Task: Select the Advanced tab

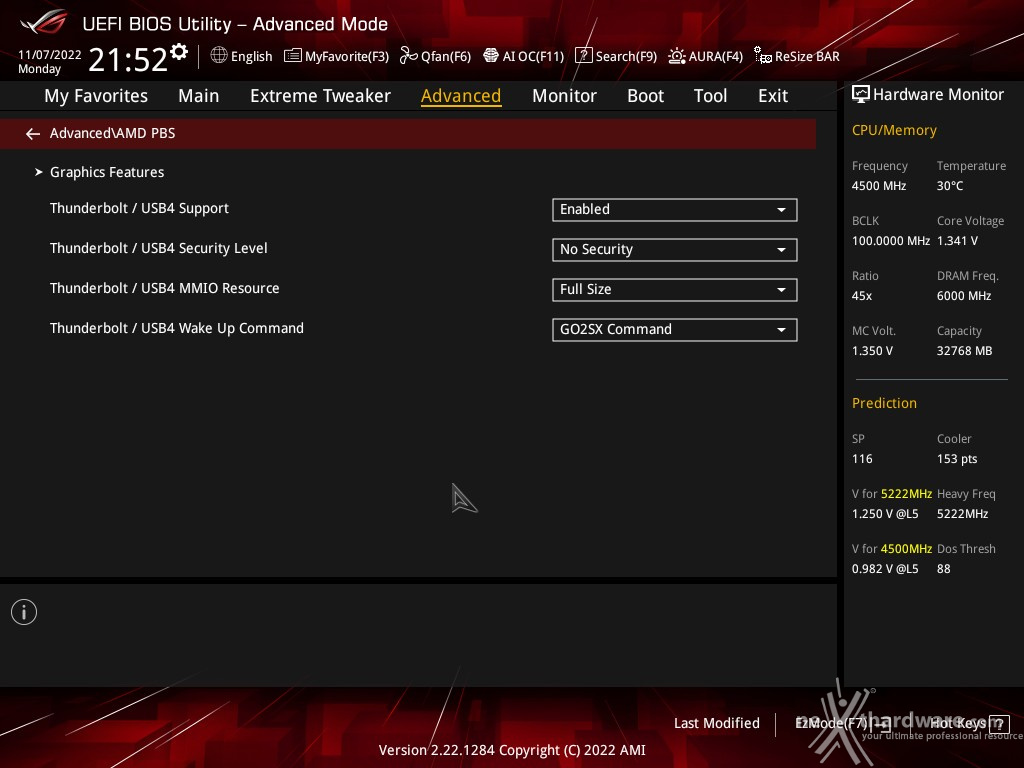Action: [x=461, y=96]
